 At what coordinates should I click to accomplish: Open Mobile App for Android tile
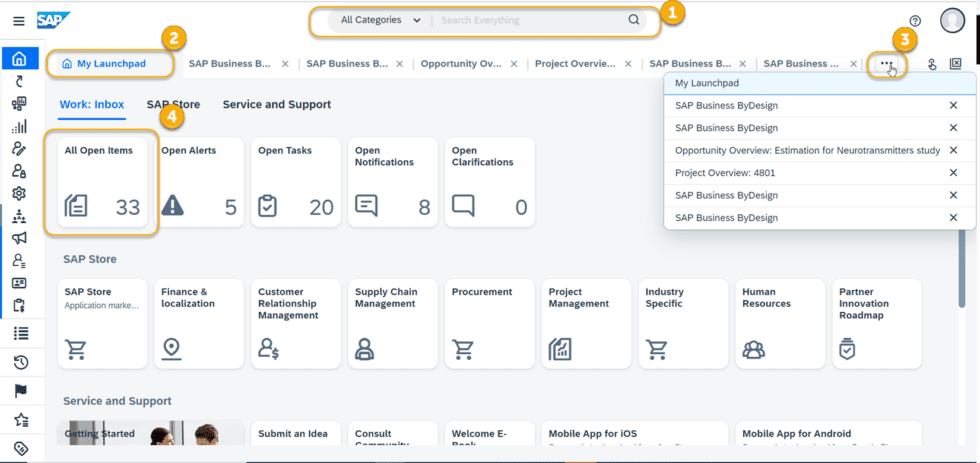tap(829, 433)
